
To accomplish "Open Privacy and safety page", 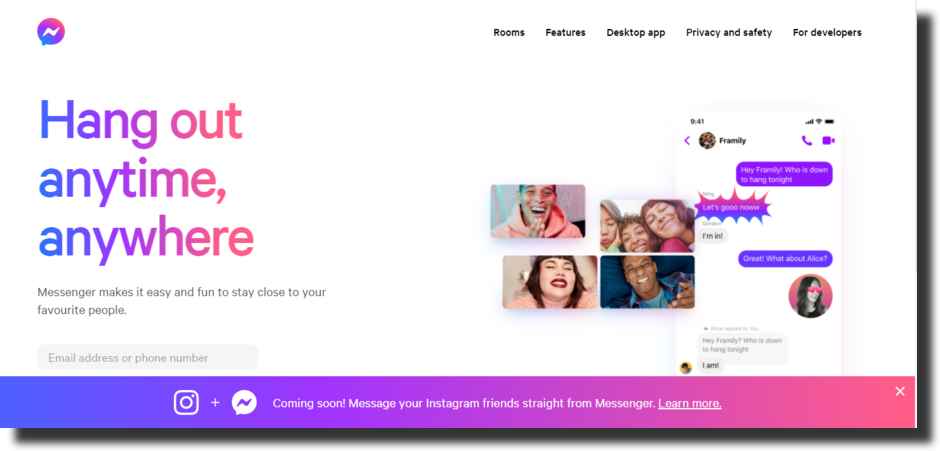I will (729, 32).
